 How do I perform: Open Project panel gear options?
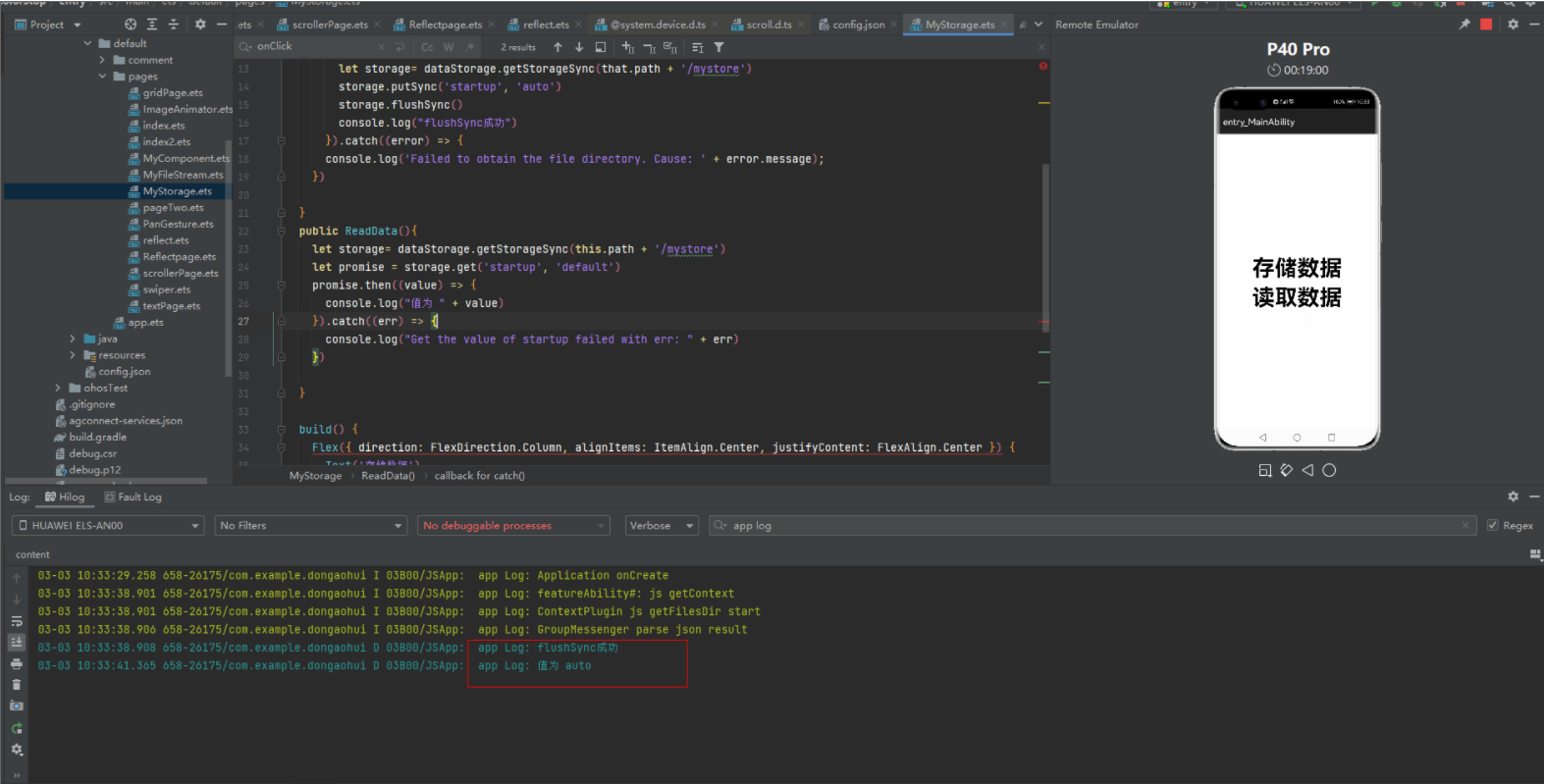pos(200,25)
